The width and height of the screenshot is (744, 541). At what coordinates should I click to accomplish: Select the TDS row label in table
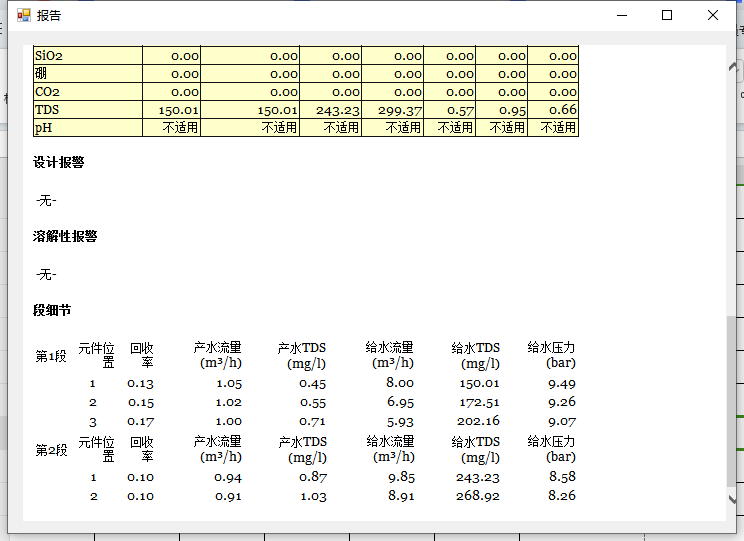(47, 110)
